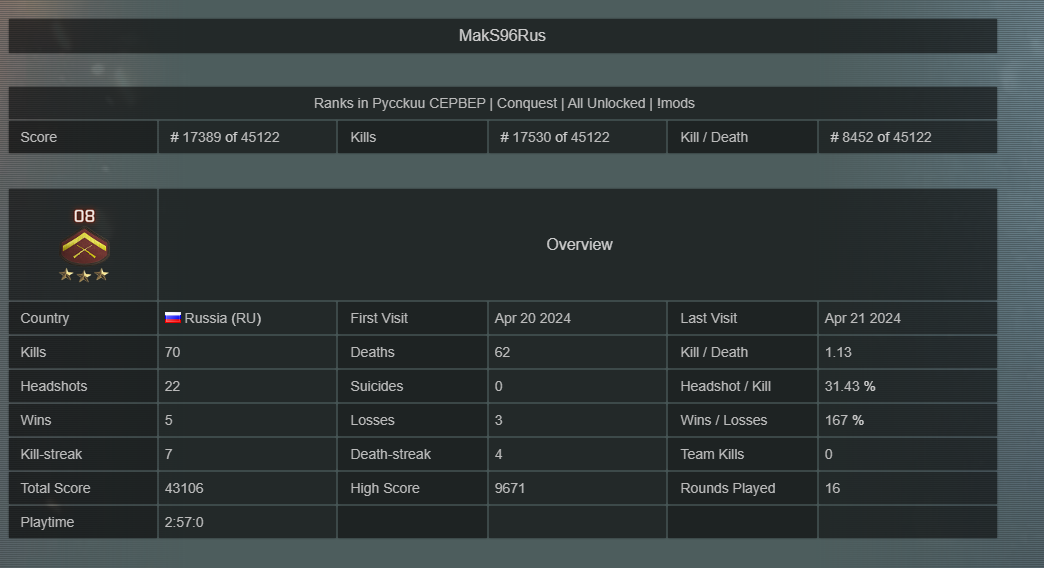Image resolution: width=1044 pixels, height=568 pixels.
Task: Select the Russia (RU) country text
Action: (x=222, y=318)
